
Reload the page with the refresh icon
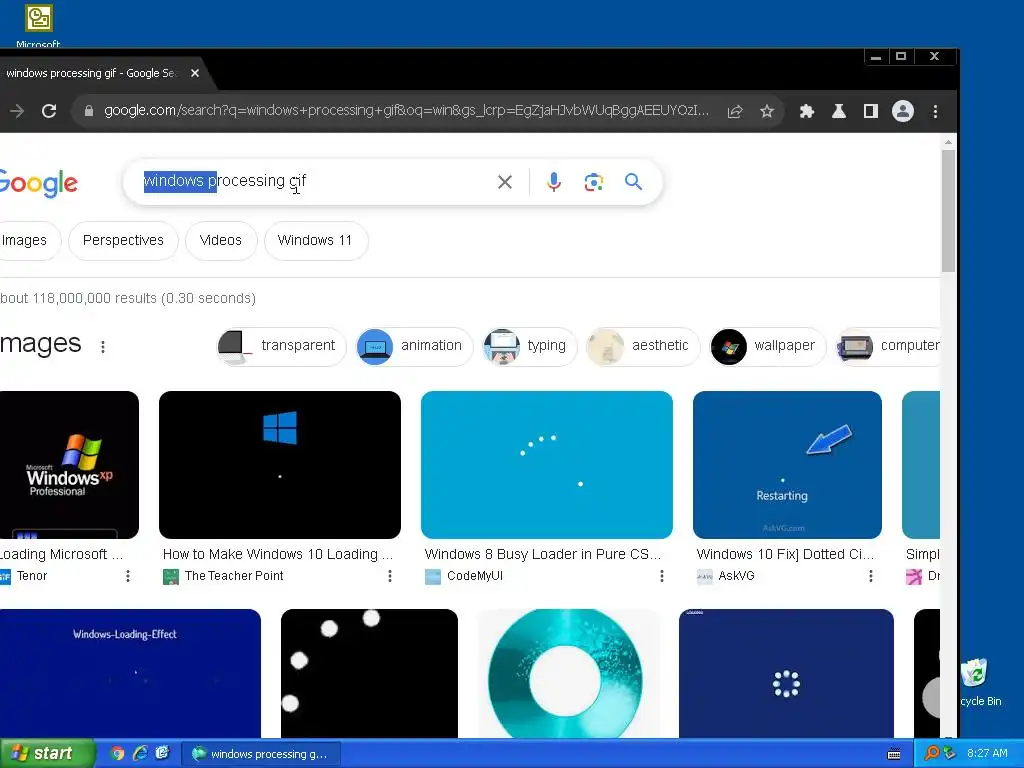(49, 111)
